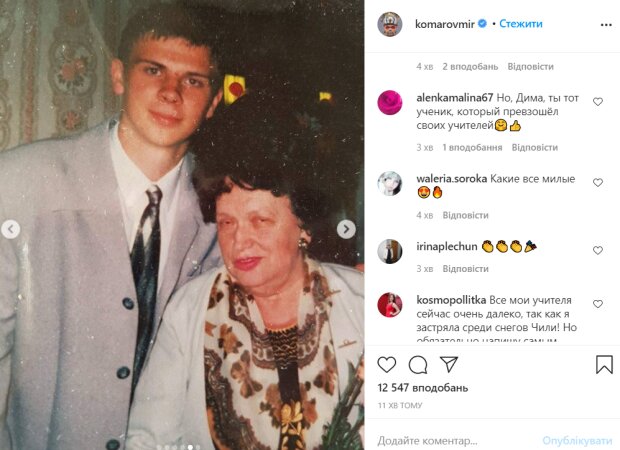620x450 pixels.
Task: Reply to alenkamalina67 via Відповісти
Action: click(535, 147)
